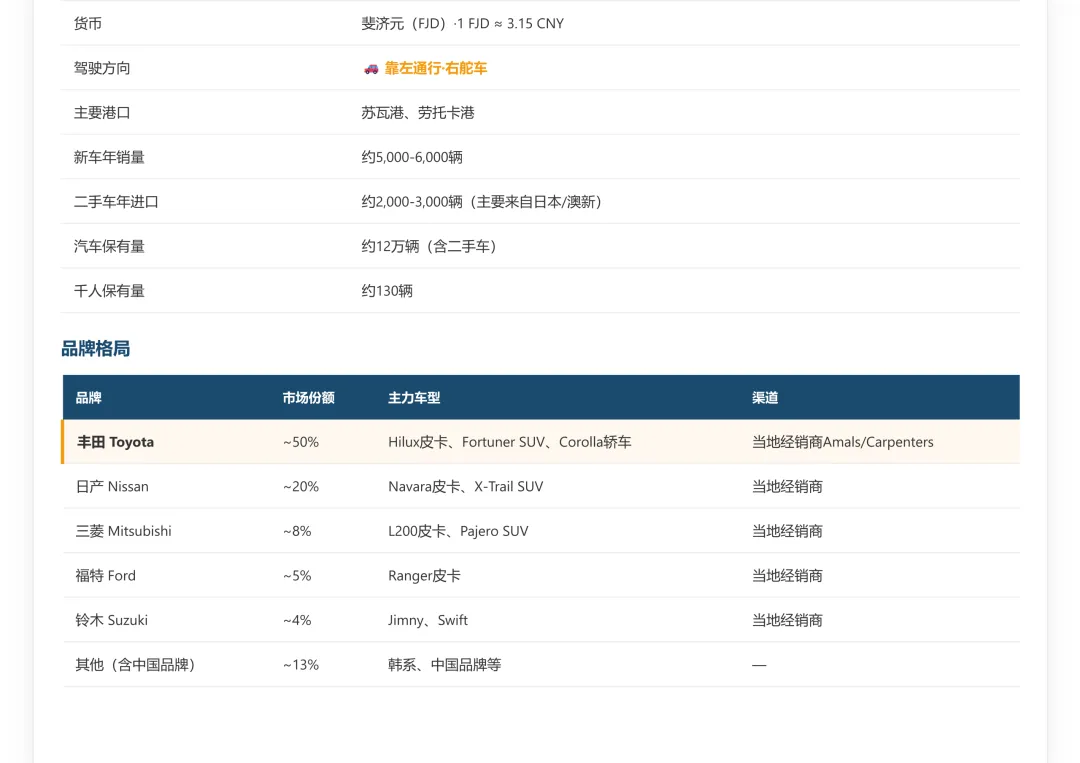Click 当地经销商 in the Mitsubishi row
The width and height of the screenshot is (1080, 763).
(x=787, y=531)
